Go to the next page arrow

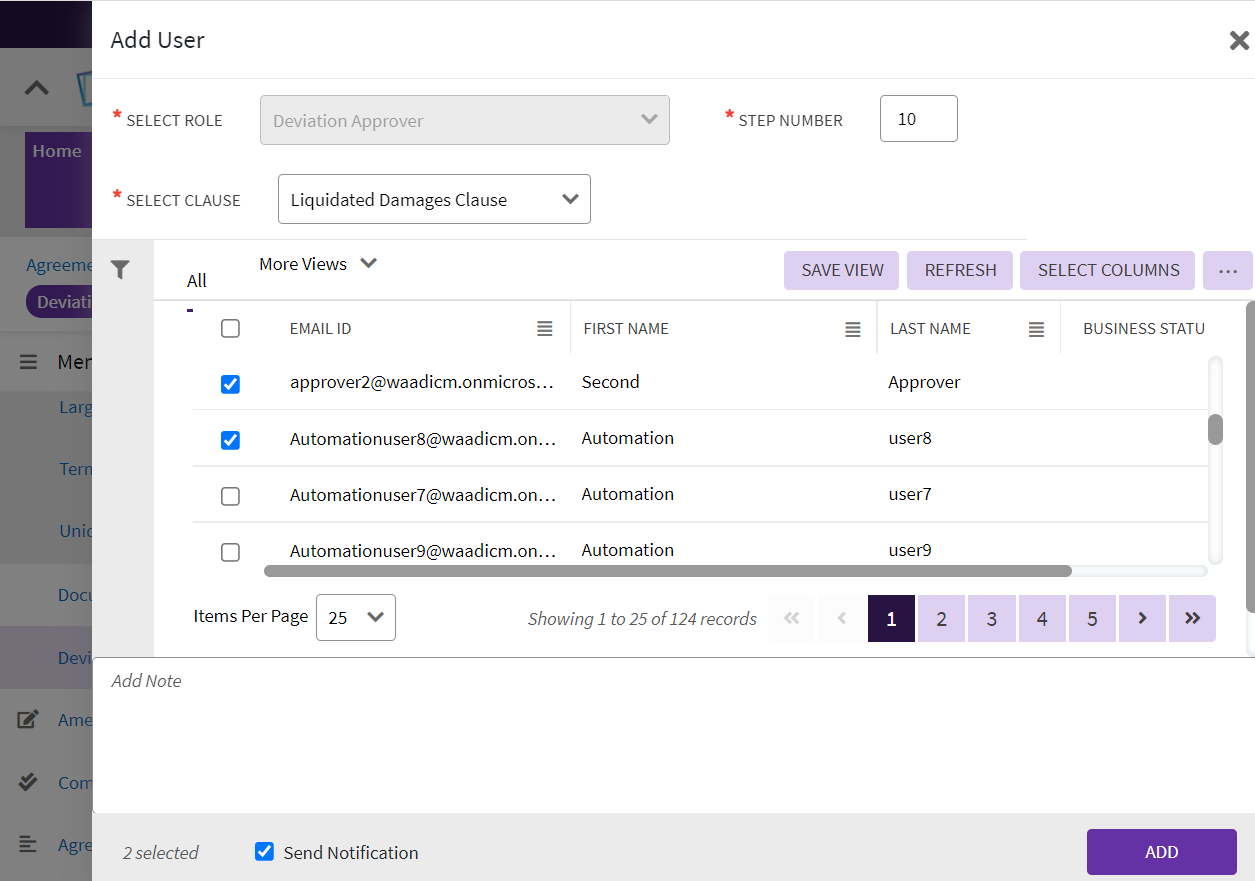coord(1142,619)
